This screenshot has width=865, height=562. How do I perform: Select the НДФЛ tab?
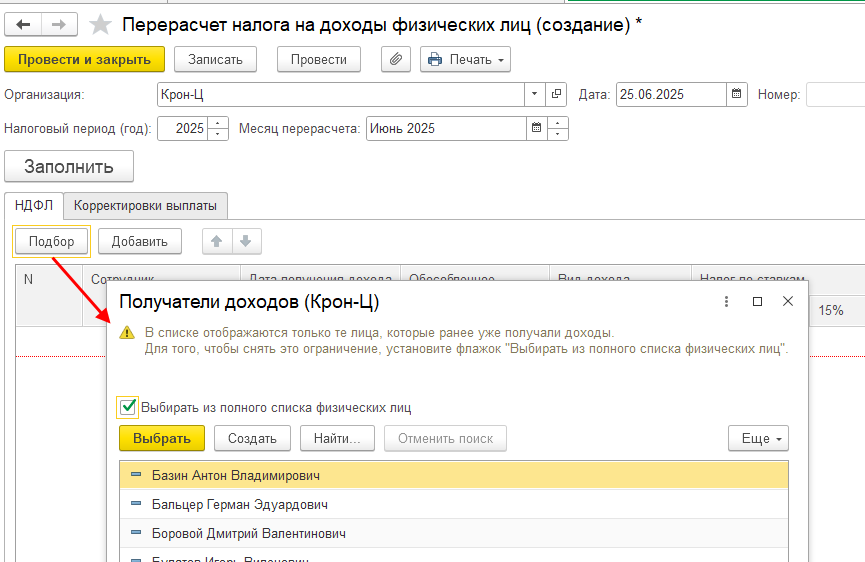point(34,206)
